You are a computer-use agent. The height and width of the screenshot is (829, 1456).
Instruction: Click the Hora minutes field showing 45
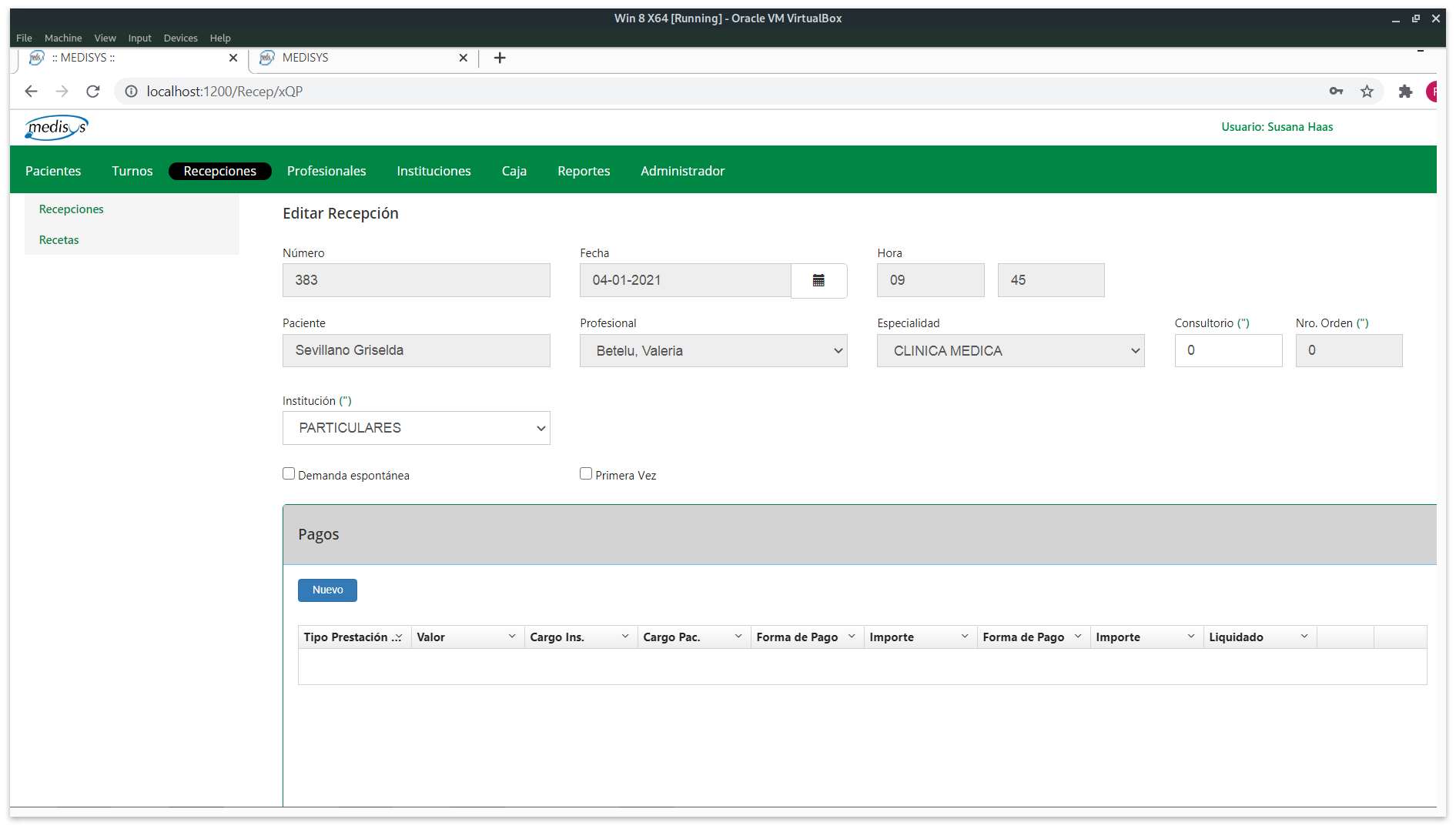tap(1051, 280)
